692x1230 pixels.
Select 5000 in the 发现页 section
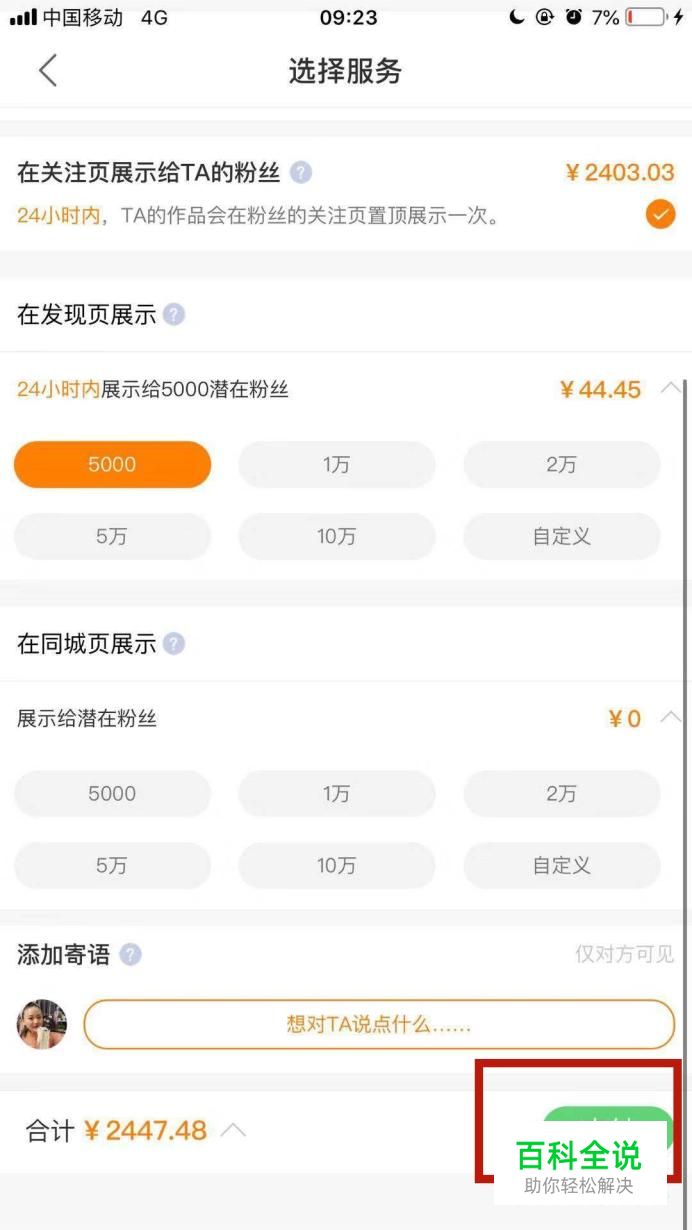coord(112,465)
